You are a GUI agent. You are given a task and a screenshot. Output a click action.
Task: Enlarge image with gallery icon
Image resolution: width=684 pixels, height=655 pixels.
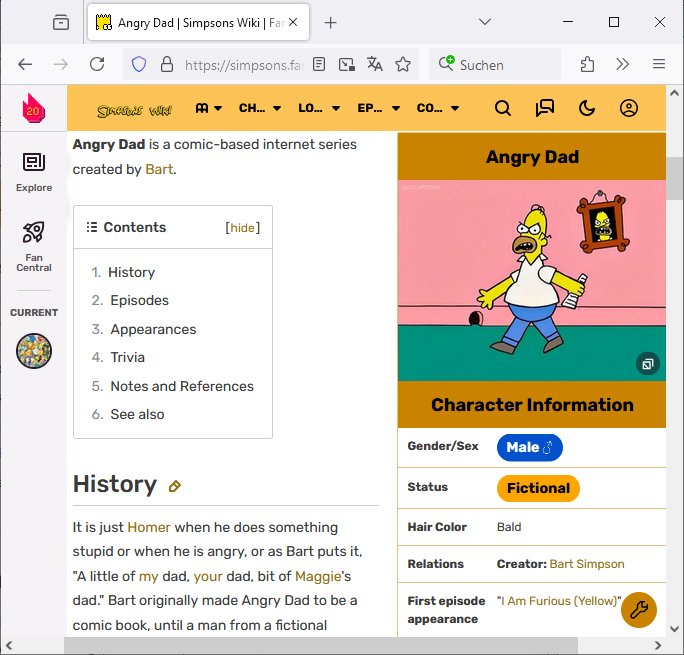tap(647, 364)
